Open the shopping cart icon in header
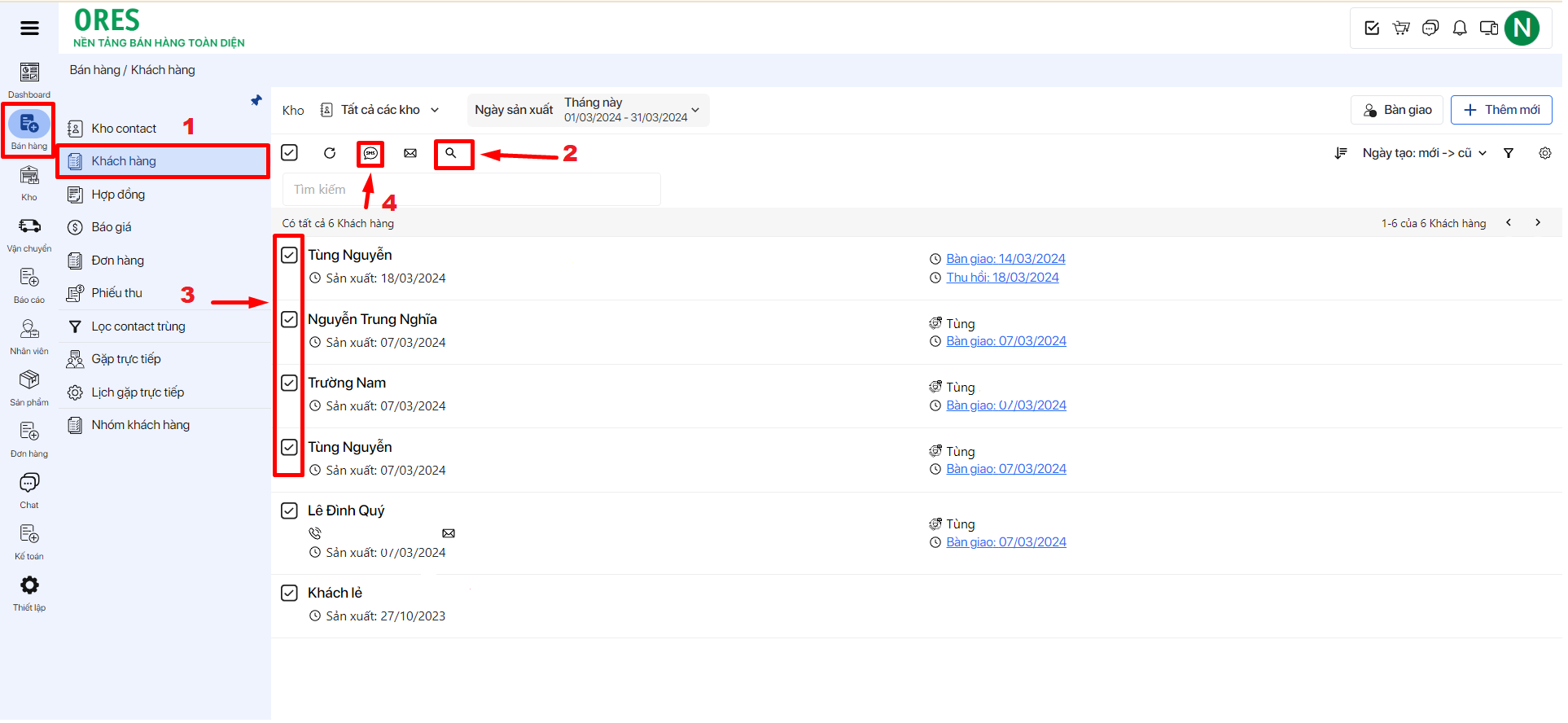This screenshot has width=1568, height=723. pyautogui.click(x=1401, y=28)
